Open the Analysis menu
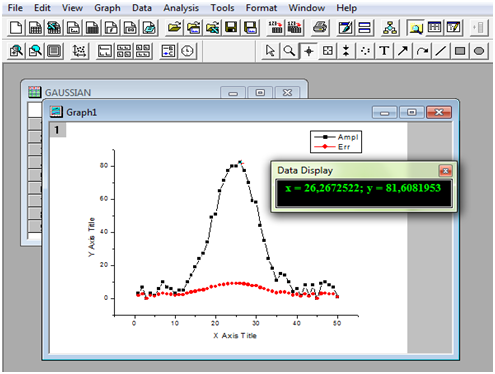The width and height of the screenshot is (495, 374). coord(181,8)
